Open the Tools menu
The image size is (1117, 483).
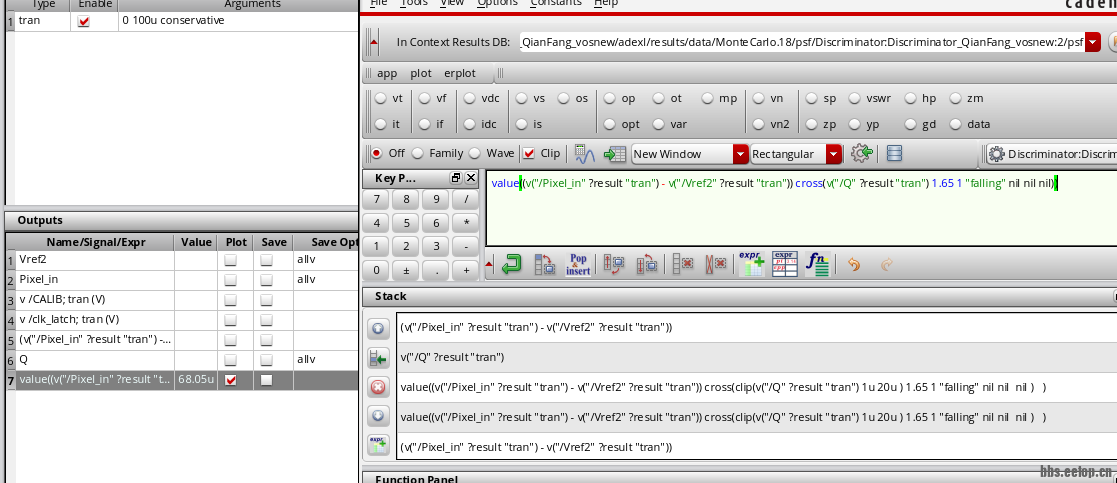pos(413,4)
